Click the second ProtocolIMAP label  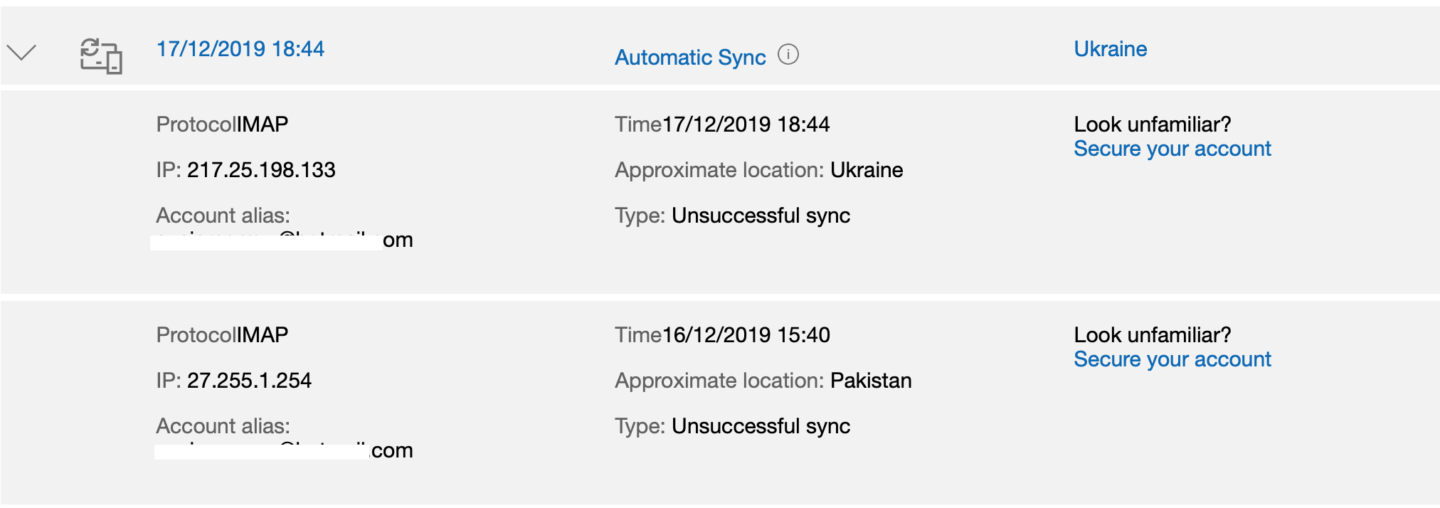coord(222,335)
